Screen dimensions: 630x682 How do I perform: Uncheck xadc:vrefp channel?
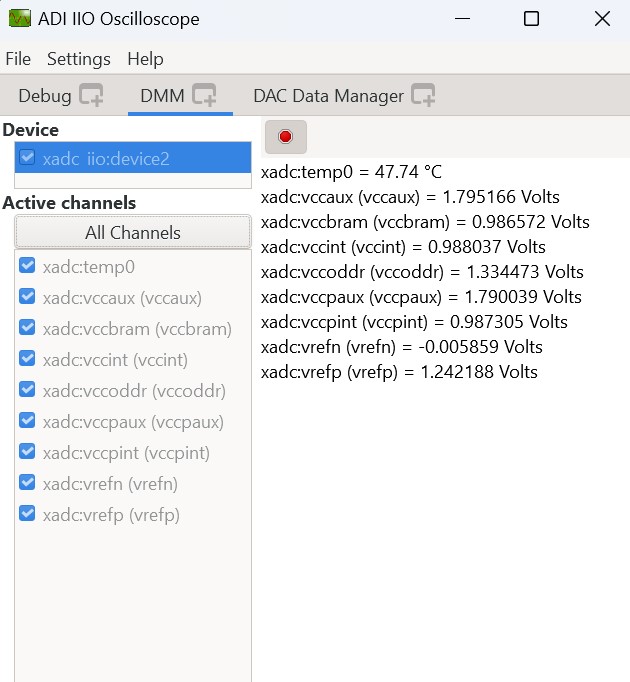pos(27,513)
